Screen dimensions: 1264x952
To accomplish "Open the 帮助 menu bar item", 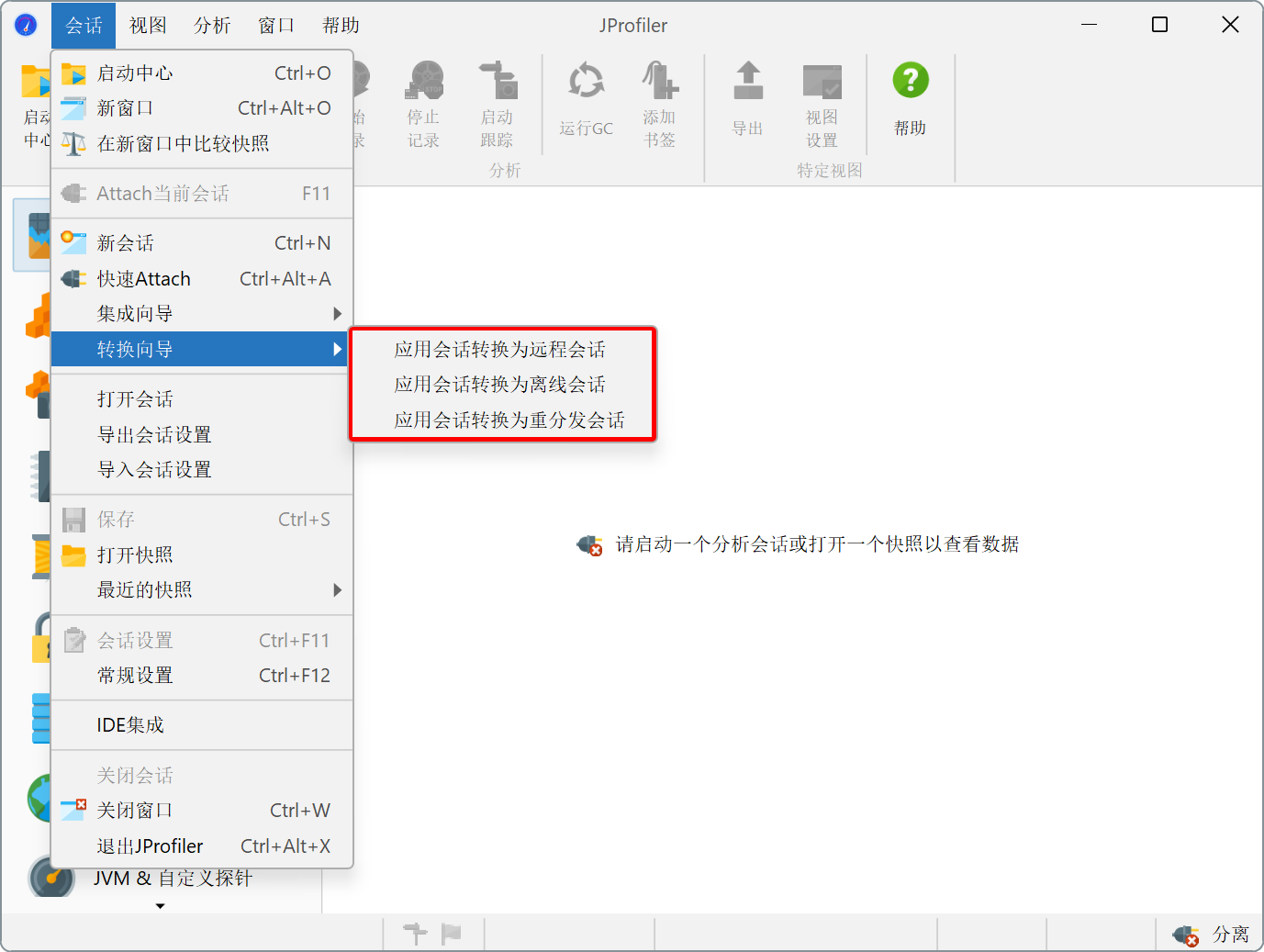I will (x=341, y=26).
